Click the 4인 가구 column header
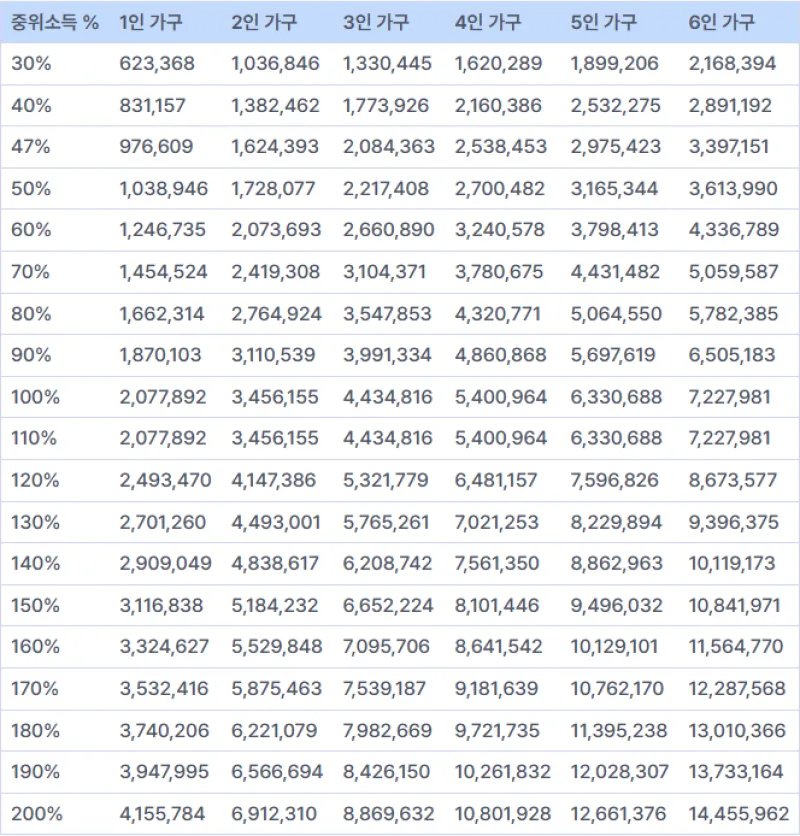Viewport: 800px width, 836px height. 487,23
